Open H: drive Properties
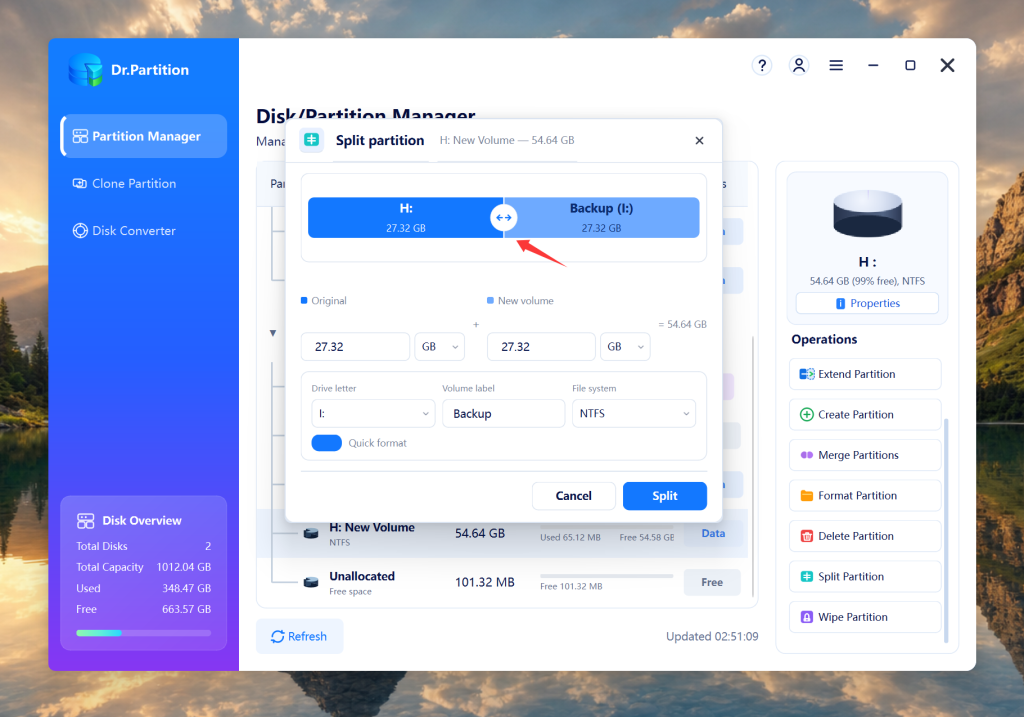Viewport: 1024px width, 717px height. coord(867,303)
